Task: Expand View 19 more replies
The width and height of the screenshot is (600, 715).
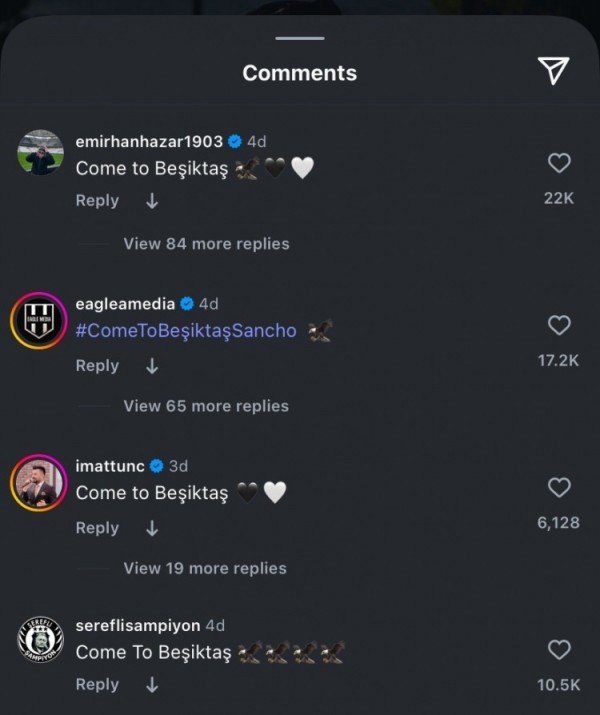Action: coord(205,568)
